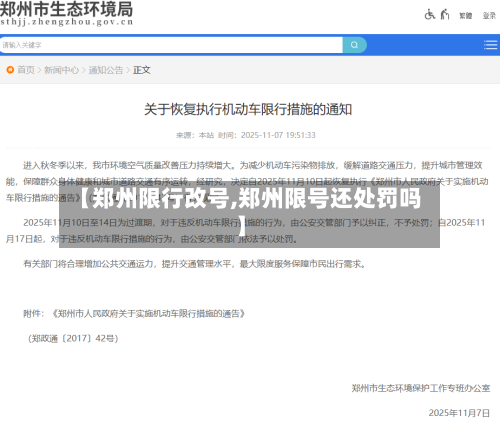Open the elderly-friendly mode icon
This screenshot has height=429, width=500.
445,15
